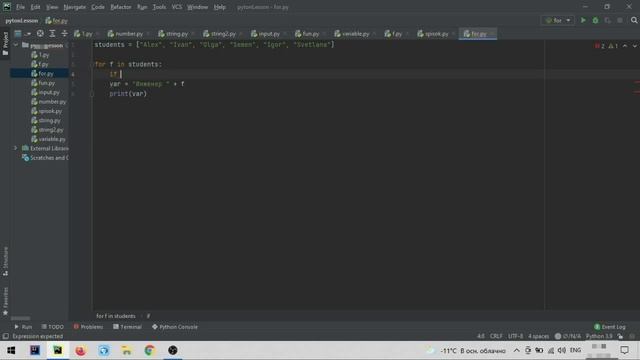
Task: Click ENG language indicator in taskbar
Action: point(575,350)
